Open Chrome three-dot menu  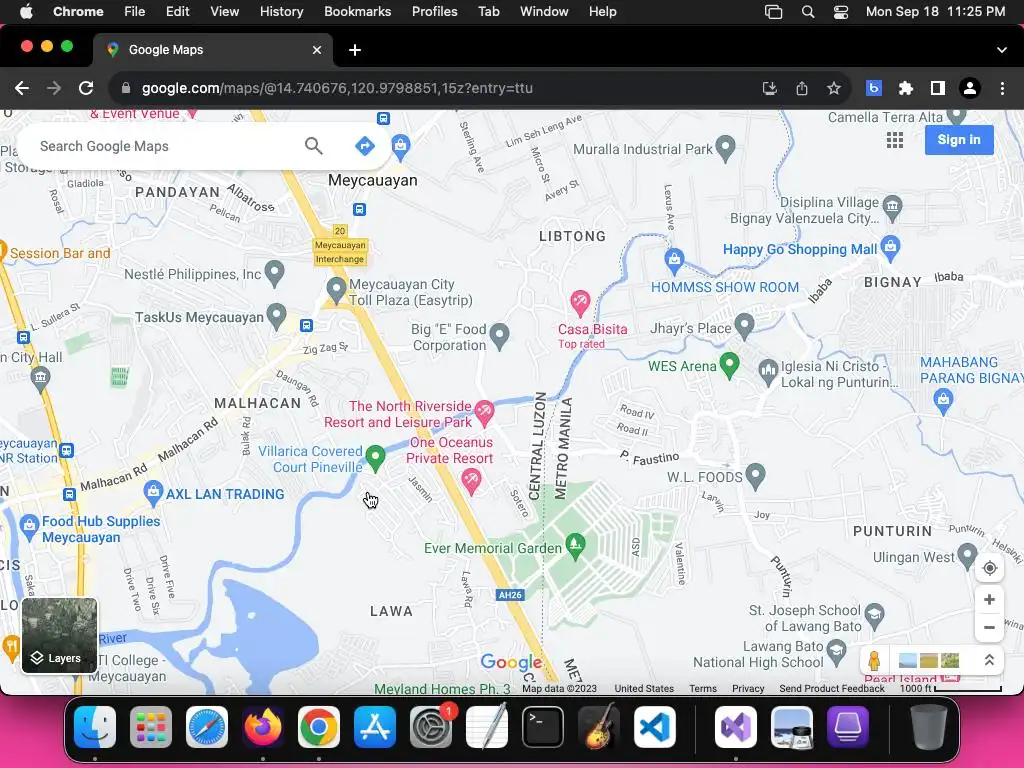(1002, 88)
